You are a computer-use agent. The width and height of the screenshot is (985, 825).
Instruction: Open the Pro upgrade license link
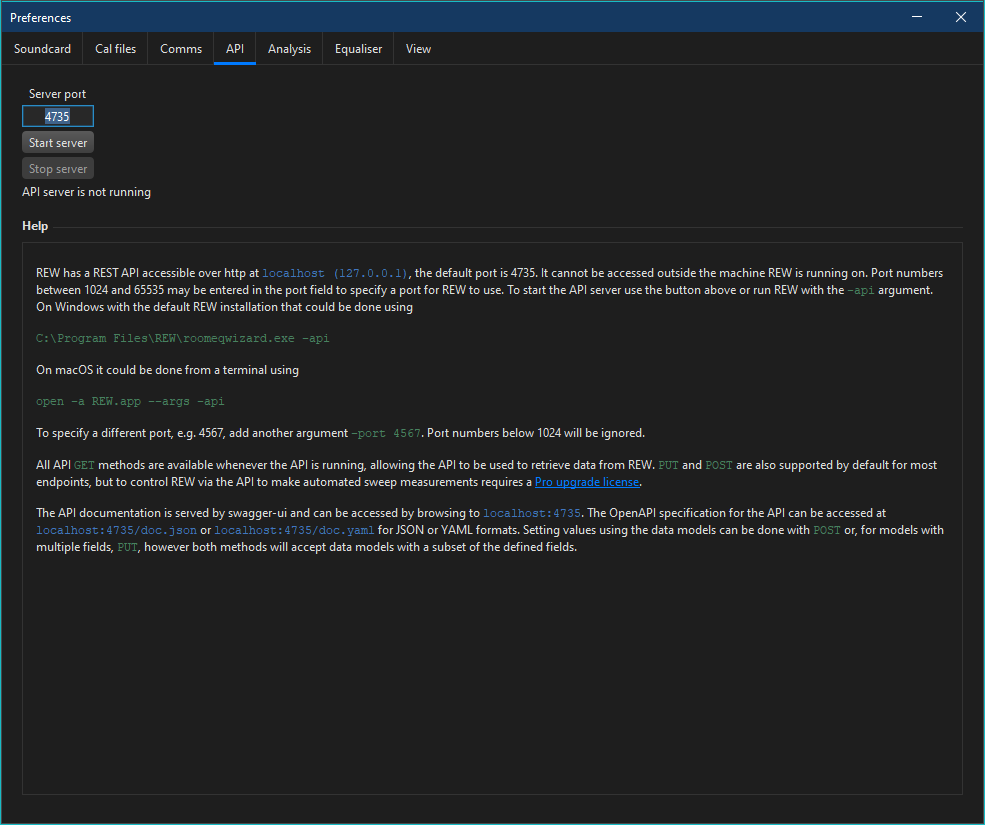click(586, 482)
